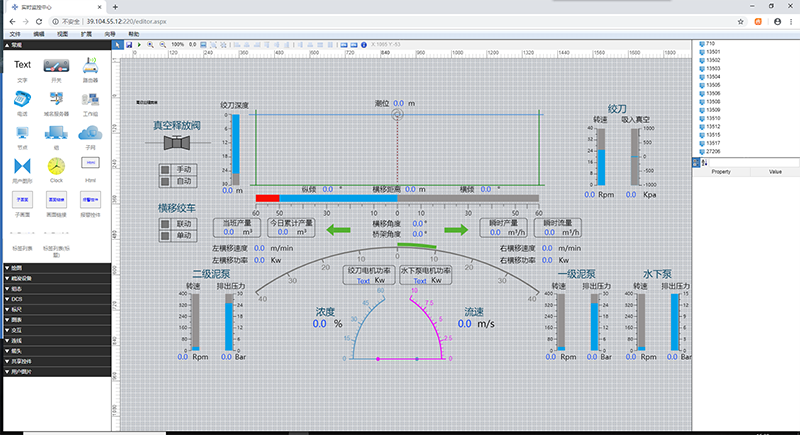Screen dimensions: 800x435
Task: Expand the DCS palette section
Action: [x=15, y=299]
